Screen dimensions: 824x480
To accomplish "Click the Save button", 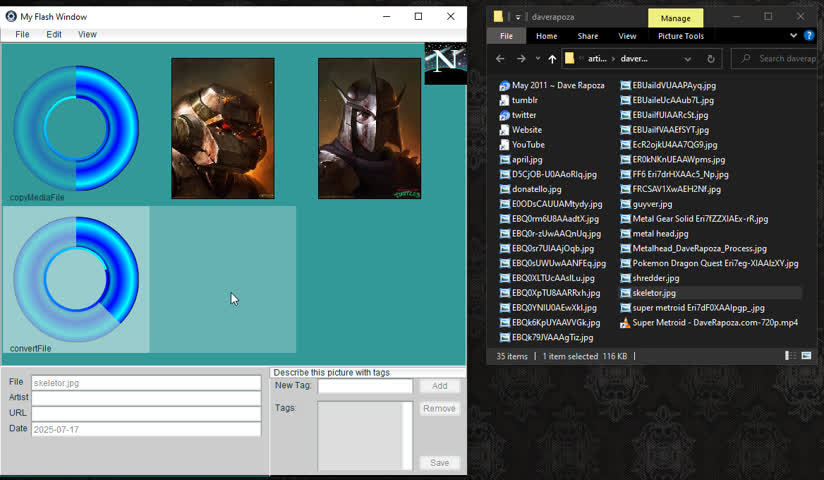I will point(439,463).
